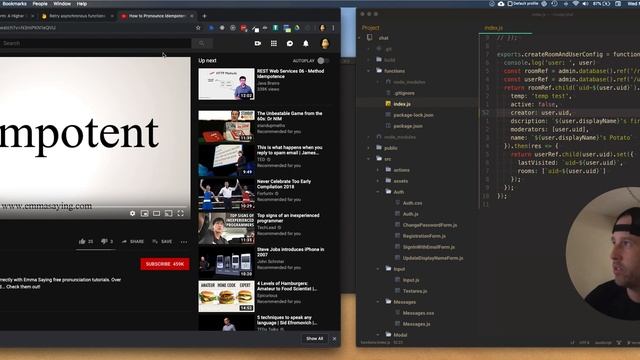Open package.json in project tree
The image size is (640, 360).
coord(408,126)
